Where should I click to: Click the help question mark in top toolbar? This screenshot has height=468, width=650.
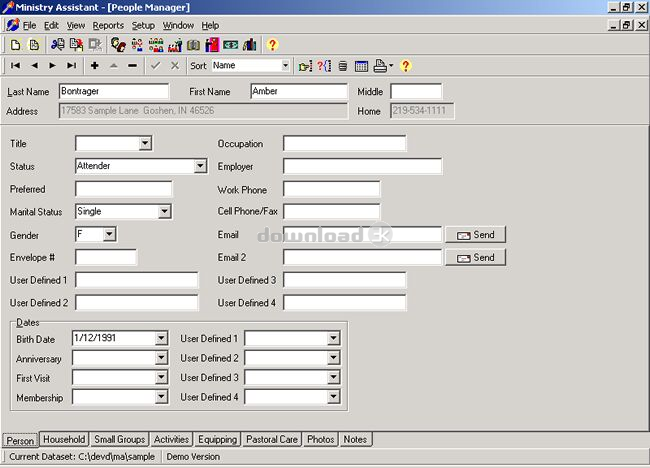coord(272,45)
